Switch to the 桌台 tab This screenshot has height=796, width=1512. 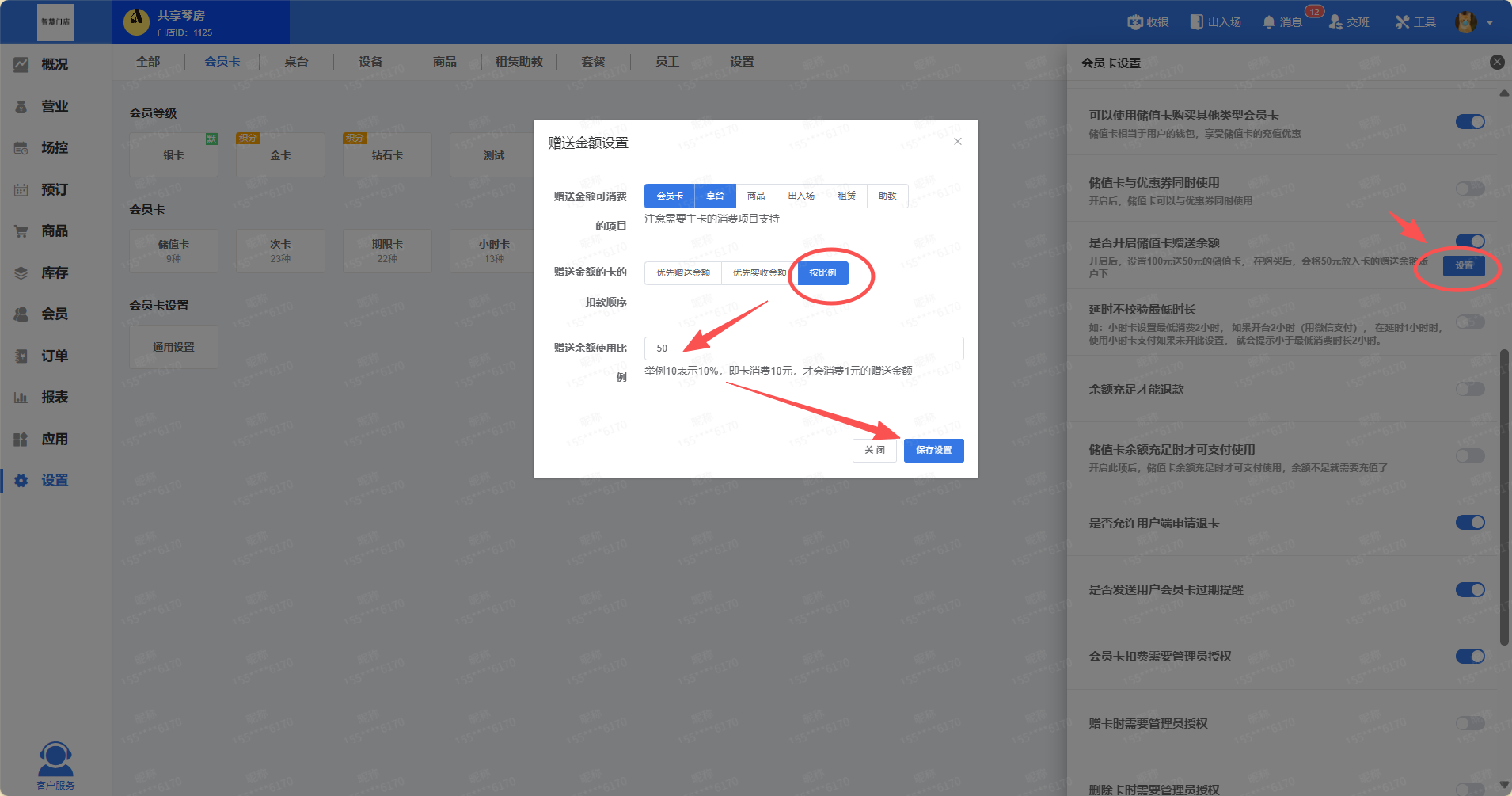pyautogui.click(x=296, y=62)
